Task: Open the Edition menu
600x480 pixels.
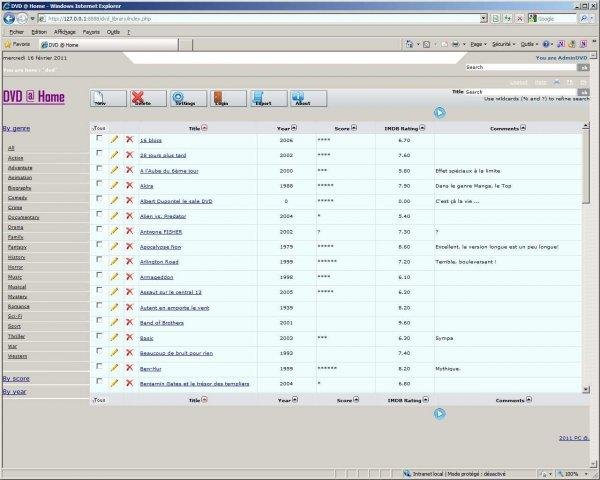Action: pos(39,32)
